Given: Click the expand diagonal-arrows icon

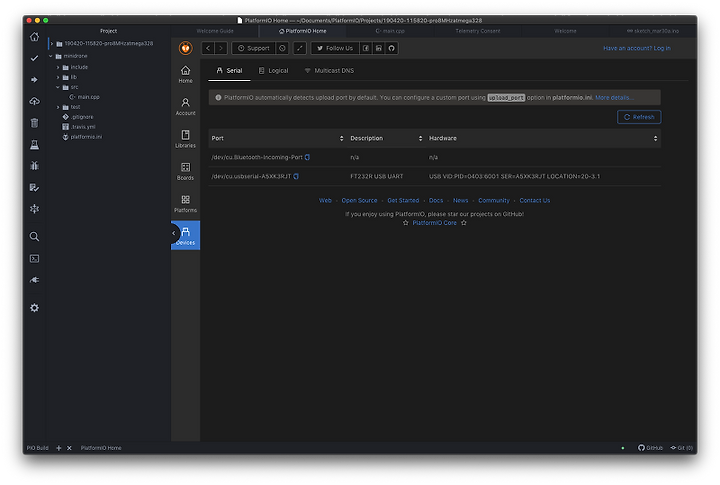Looking at the screenshot, I should click(x=300, y=48).
